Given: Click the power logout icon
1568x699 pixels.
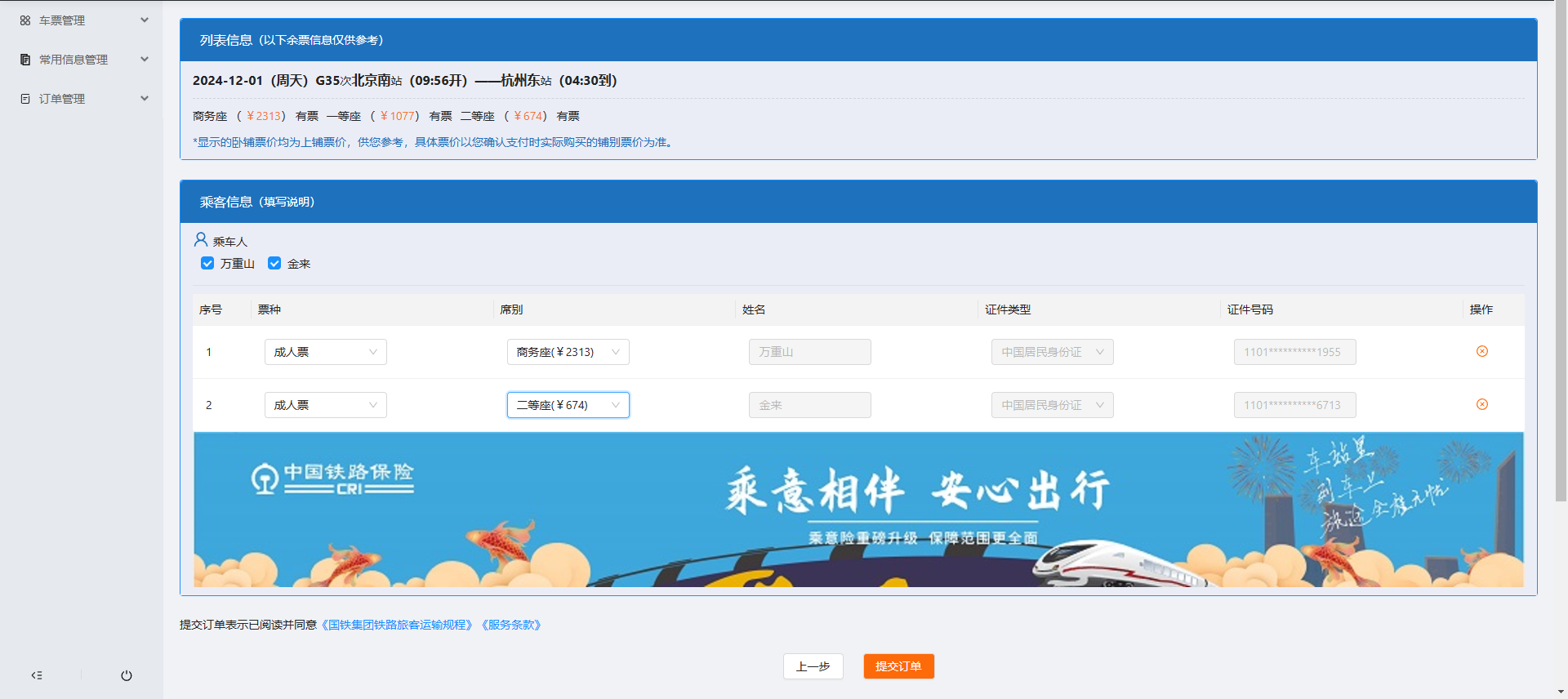Looking at the screenshot, I should [127, 675].
